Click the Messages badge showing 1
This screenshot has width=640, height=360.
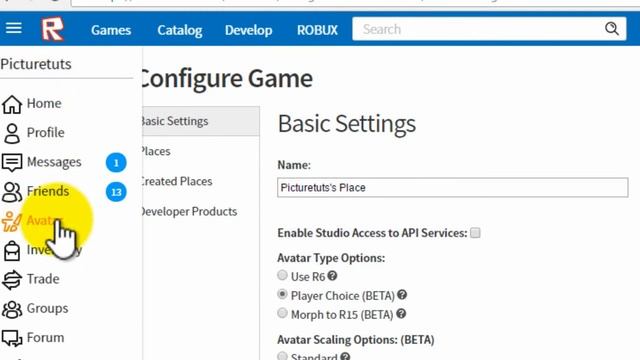tap(116, 162)
